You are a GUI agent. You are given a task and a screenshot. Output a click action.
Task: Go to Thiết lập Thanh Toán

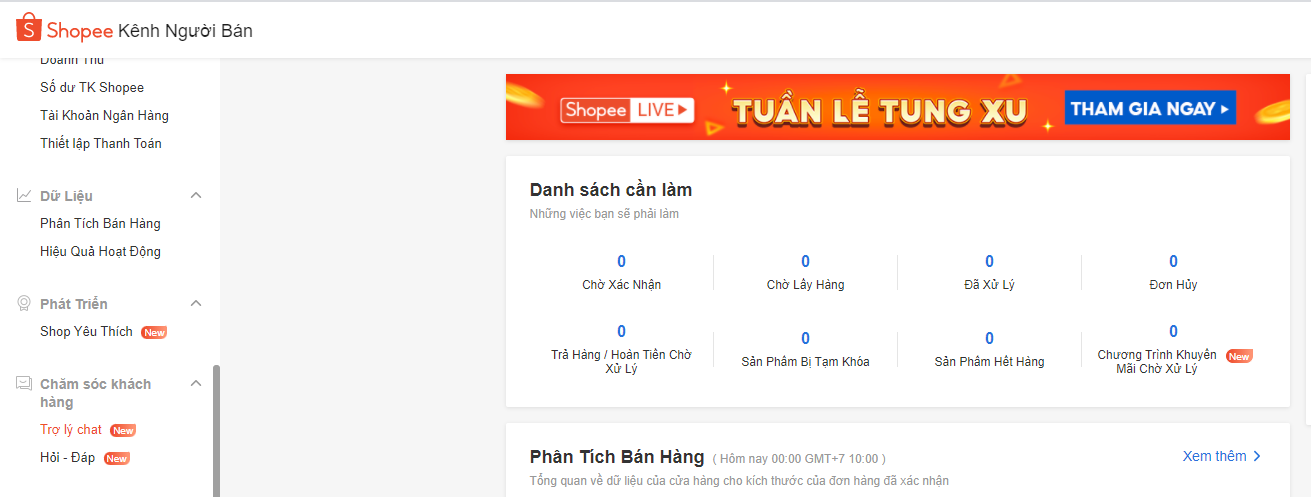point(101,144)
